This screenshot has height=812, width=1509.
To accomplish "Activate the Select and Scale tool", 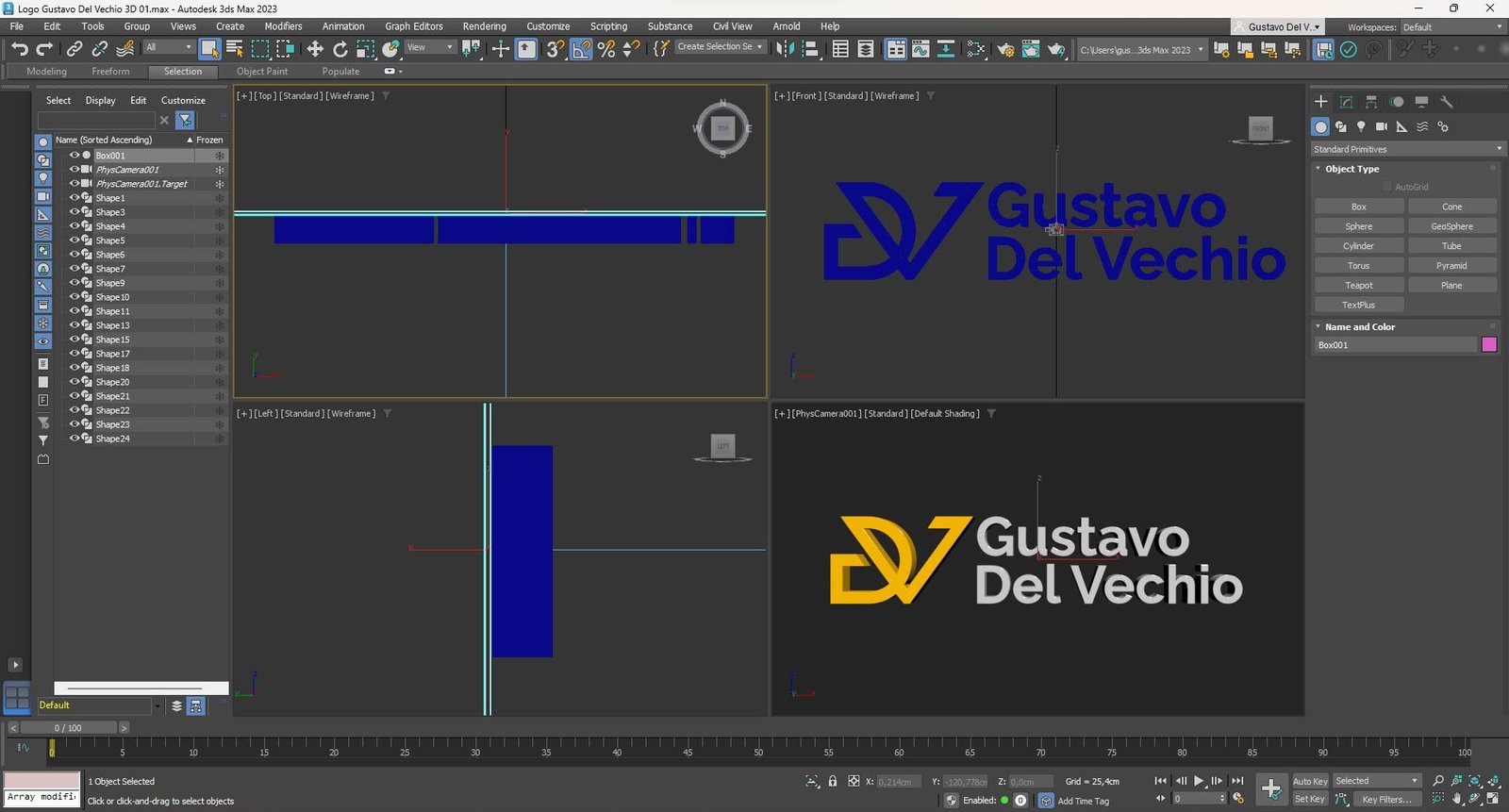I will (x=365, y=49).
